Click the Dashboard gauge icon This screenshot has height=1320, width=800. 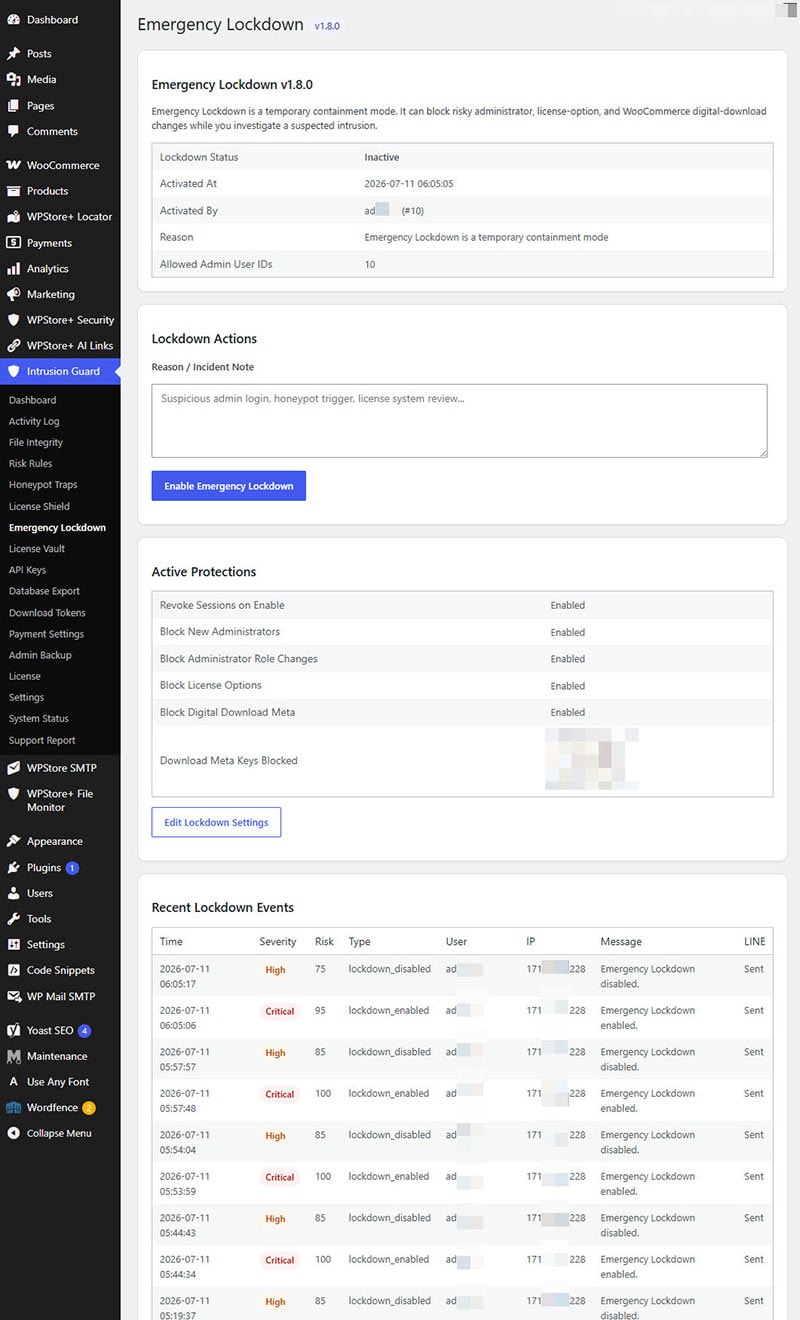[13, 20]
